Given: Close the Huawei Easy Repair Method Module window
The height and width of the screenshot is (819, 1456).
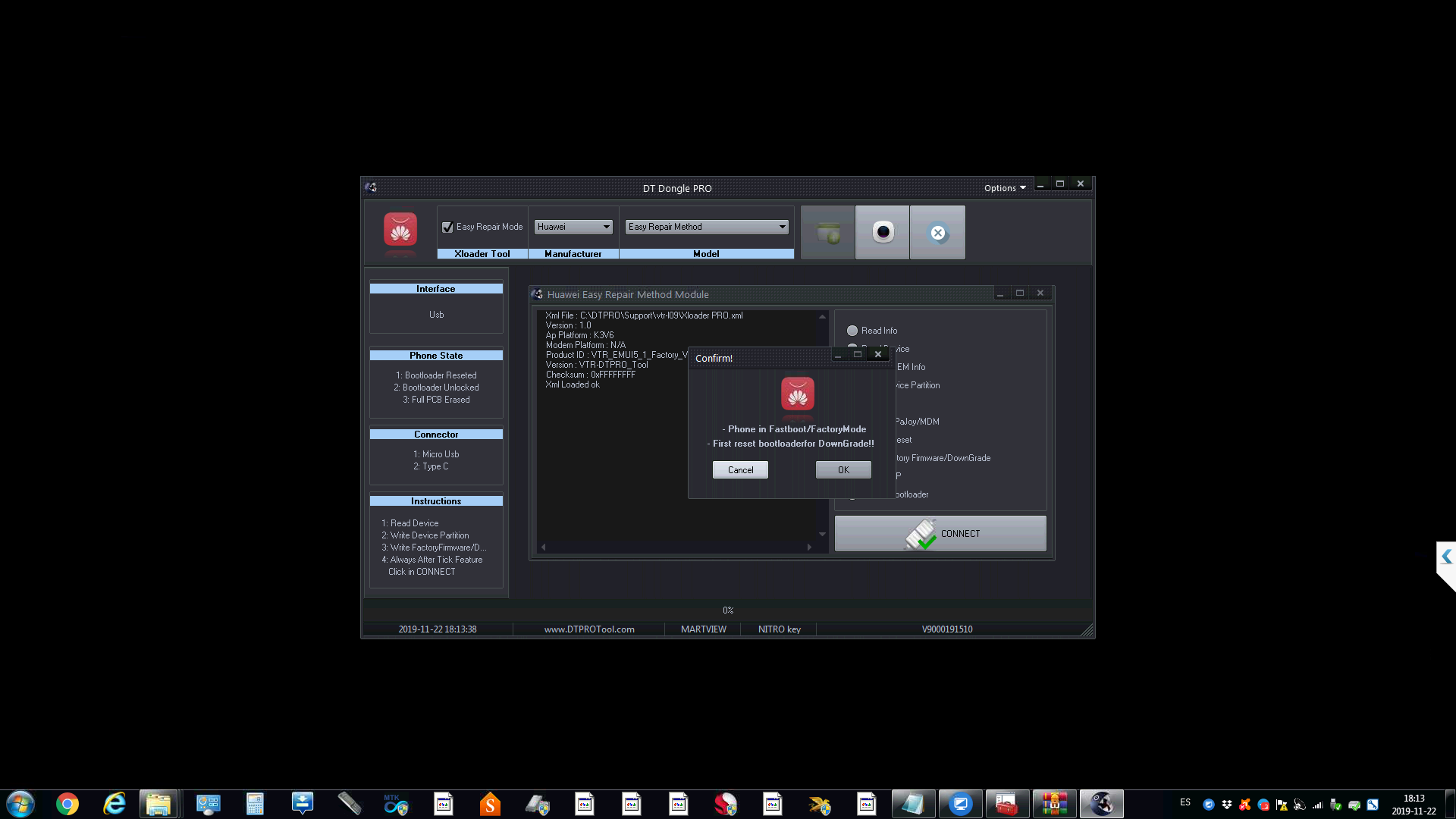Looking at the screenshot, I should [1040, 293].
